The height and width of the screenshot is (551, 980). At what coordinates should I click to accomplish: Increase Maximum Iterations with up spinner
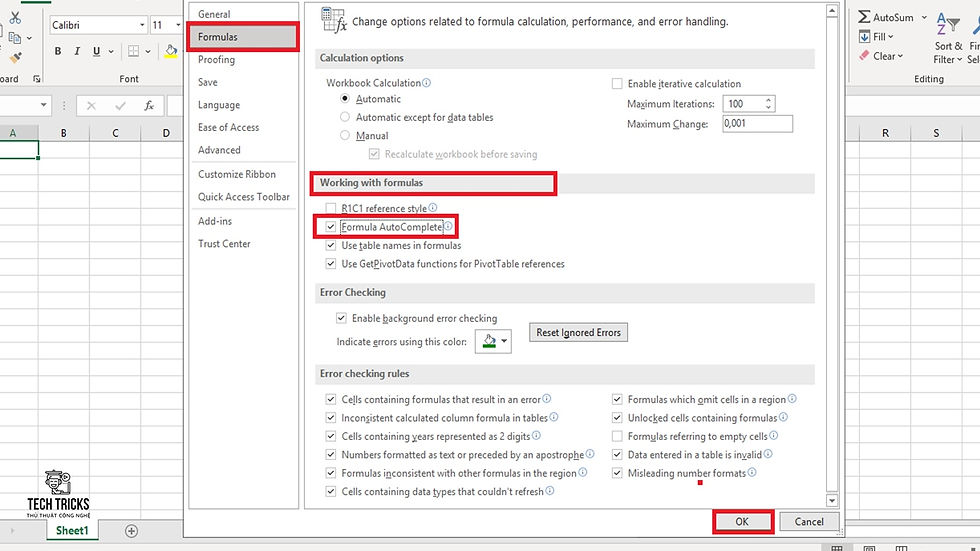(768, 99)
